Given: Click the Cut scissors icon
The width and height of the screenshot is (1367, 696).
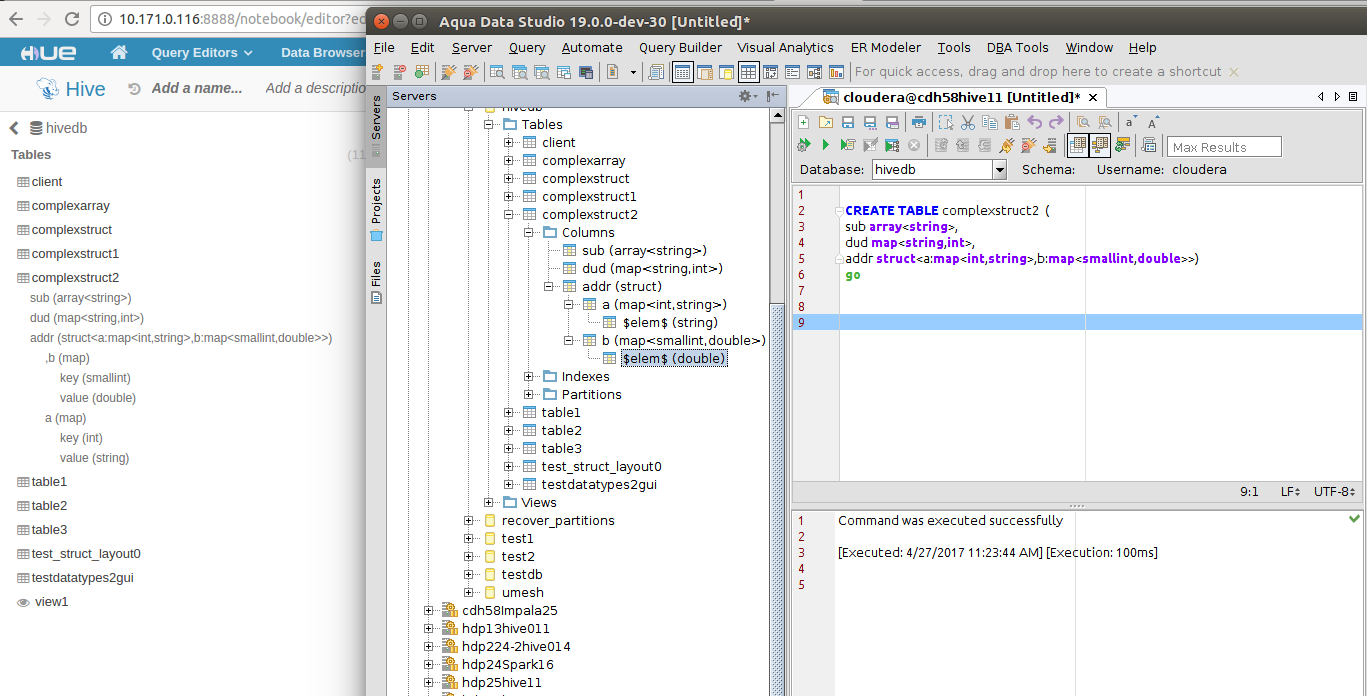Looking at the screenshot, I should 967,122.
